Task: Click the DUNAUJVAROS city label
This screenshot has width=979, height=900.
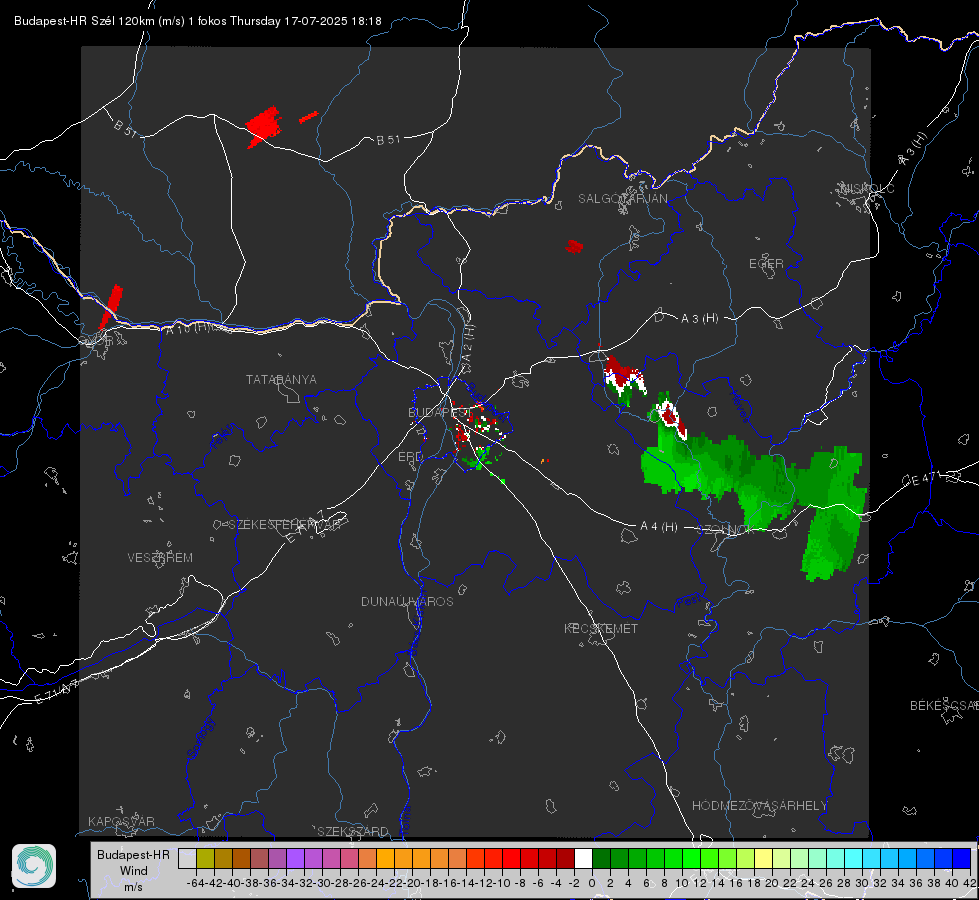Action: pyautogui.click(x=407, y=601)
